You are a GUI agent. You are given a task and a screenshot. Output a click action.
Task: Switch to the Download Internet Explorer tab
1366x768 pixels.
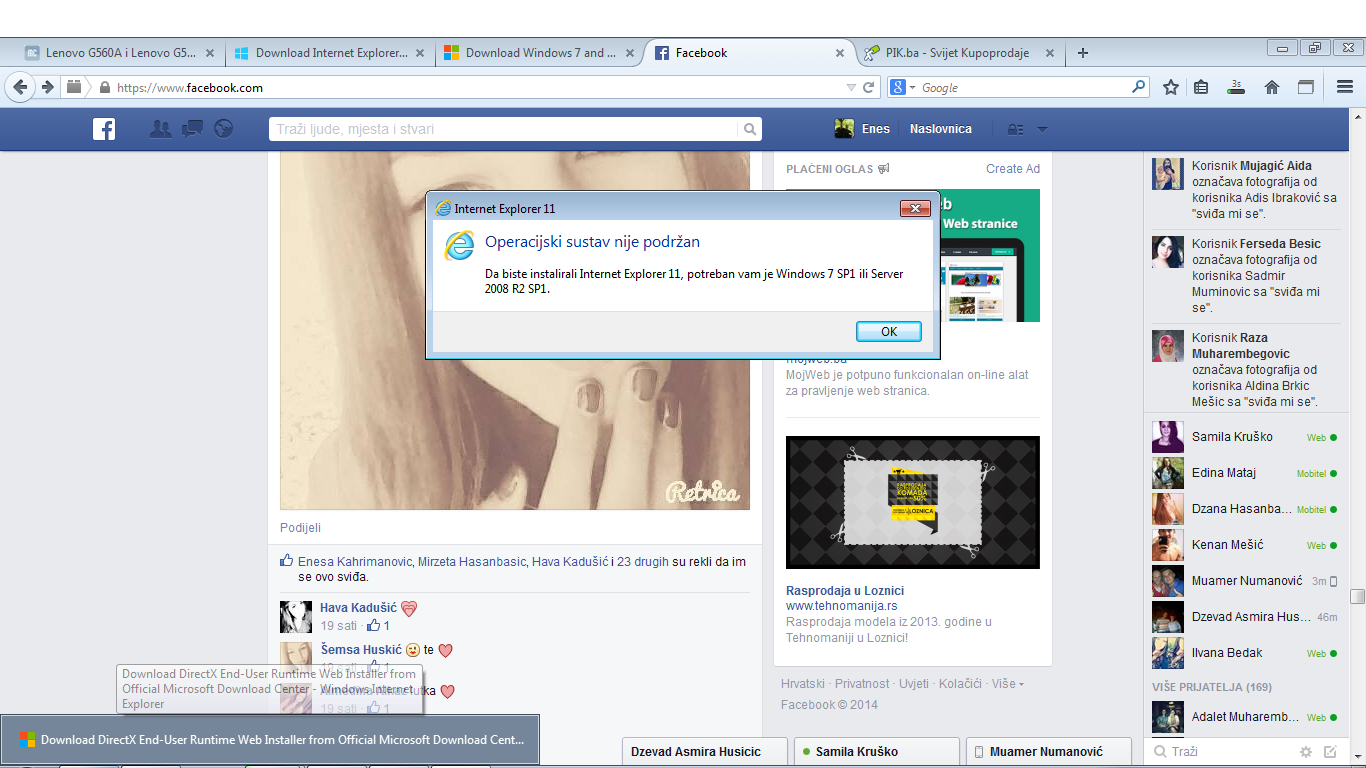[330, 53]
